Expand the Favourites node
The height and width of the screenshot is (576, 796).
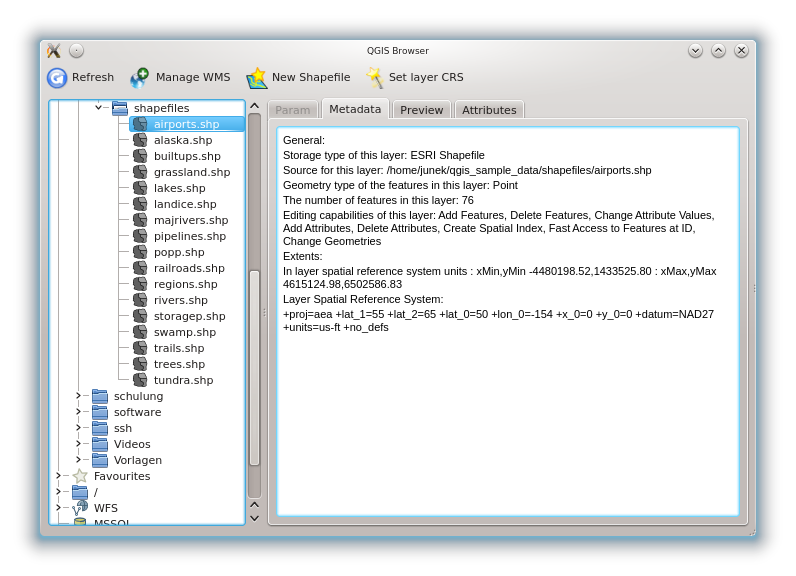pos(58,476)
